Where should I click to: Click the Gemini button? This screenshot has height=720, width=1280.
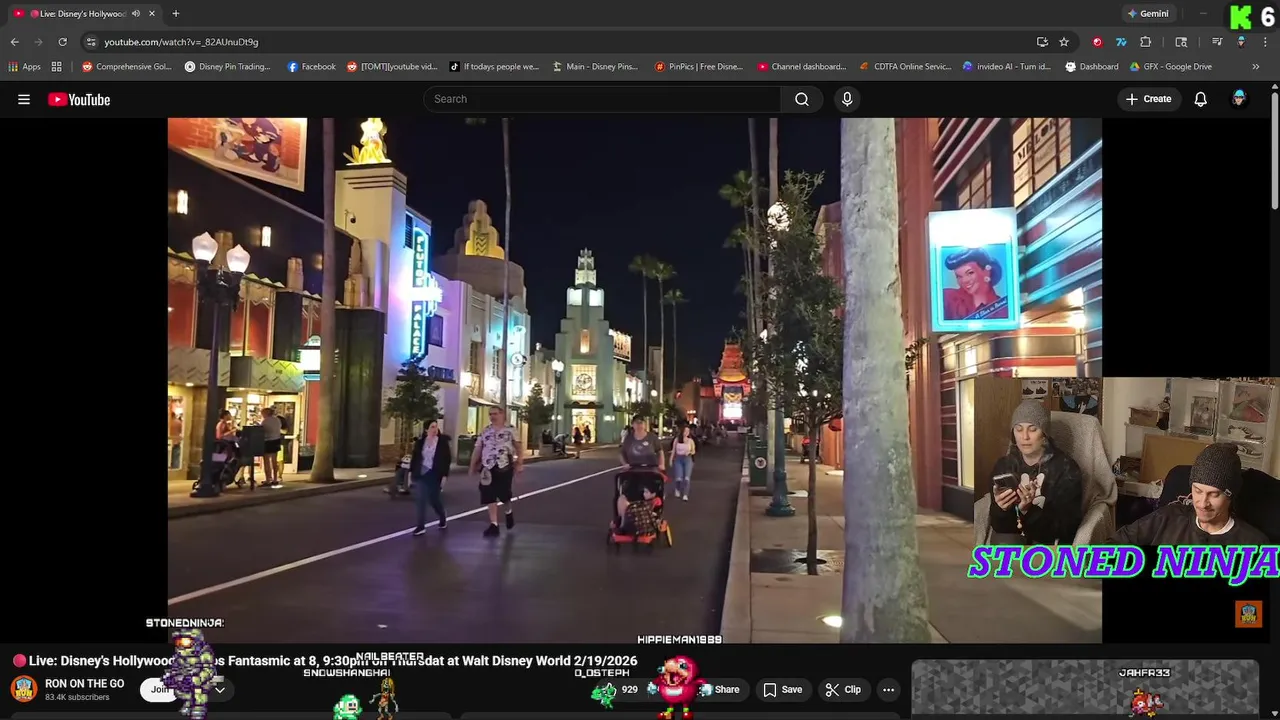point(1147,14)
